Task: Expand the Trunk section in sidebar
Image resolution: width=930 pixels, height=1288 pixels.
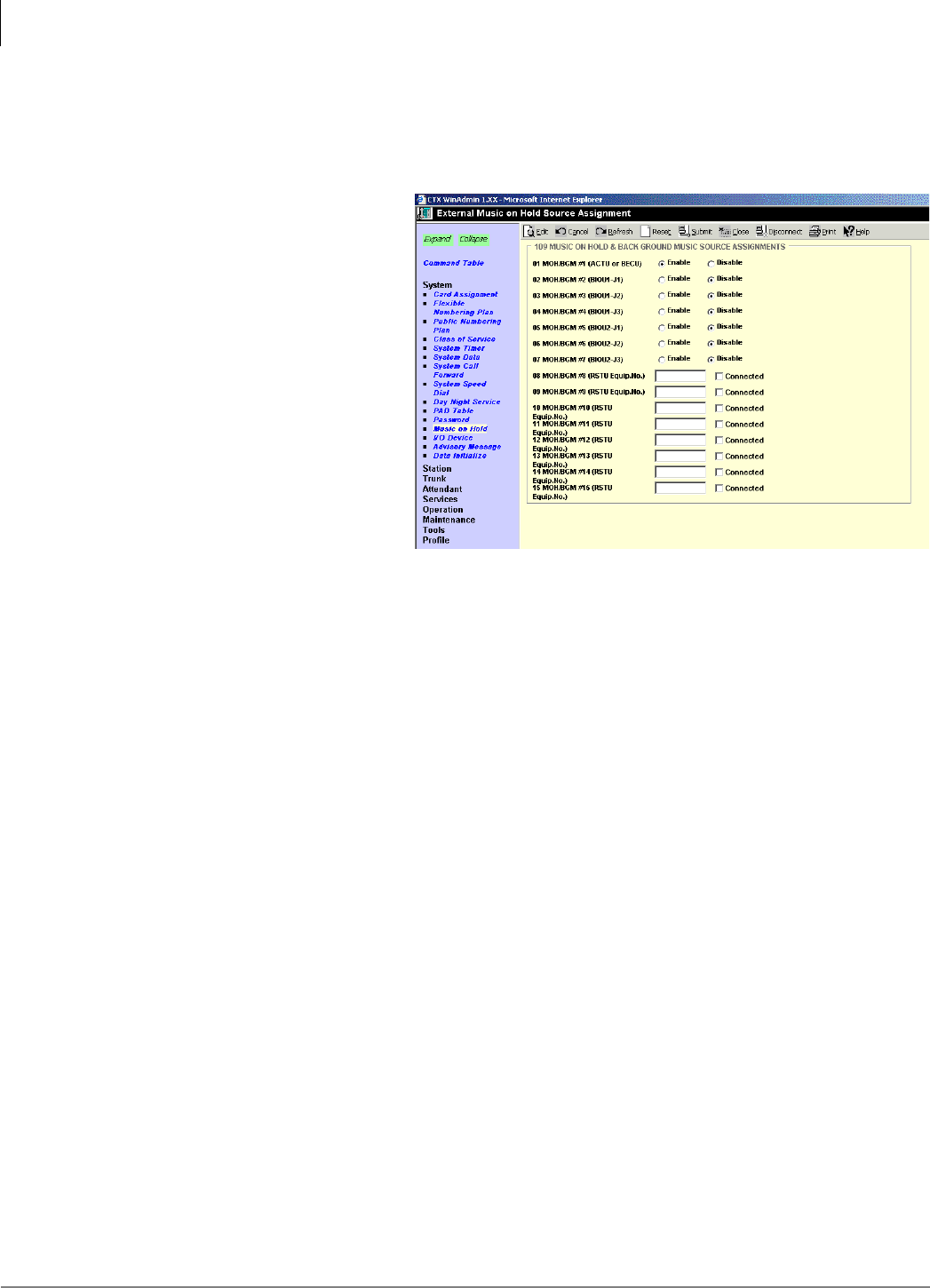Action: pos(434,479)
